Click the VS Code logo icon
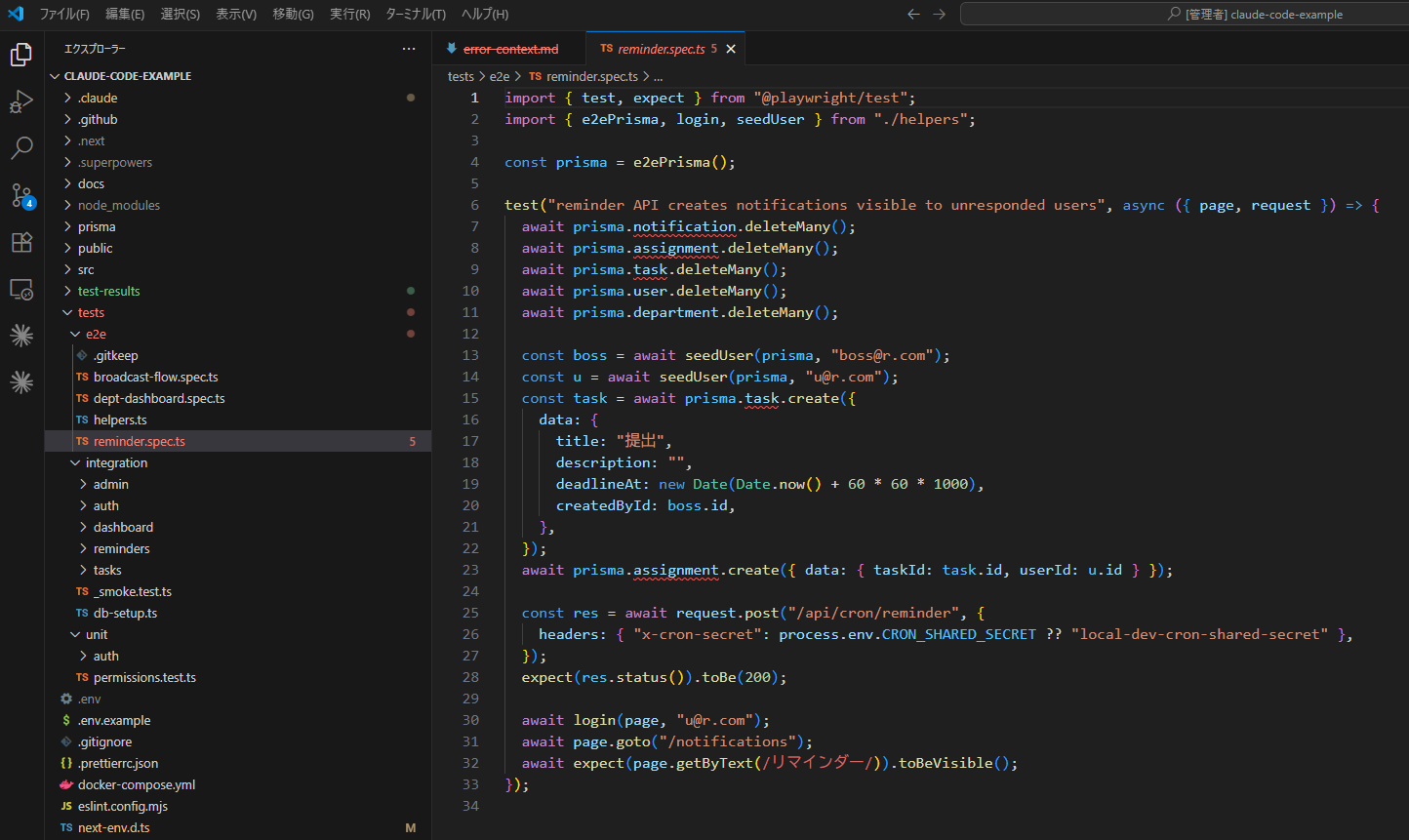This screenshot has width=1409, height=840. (16, 14)
